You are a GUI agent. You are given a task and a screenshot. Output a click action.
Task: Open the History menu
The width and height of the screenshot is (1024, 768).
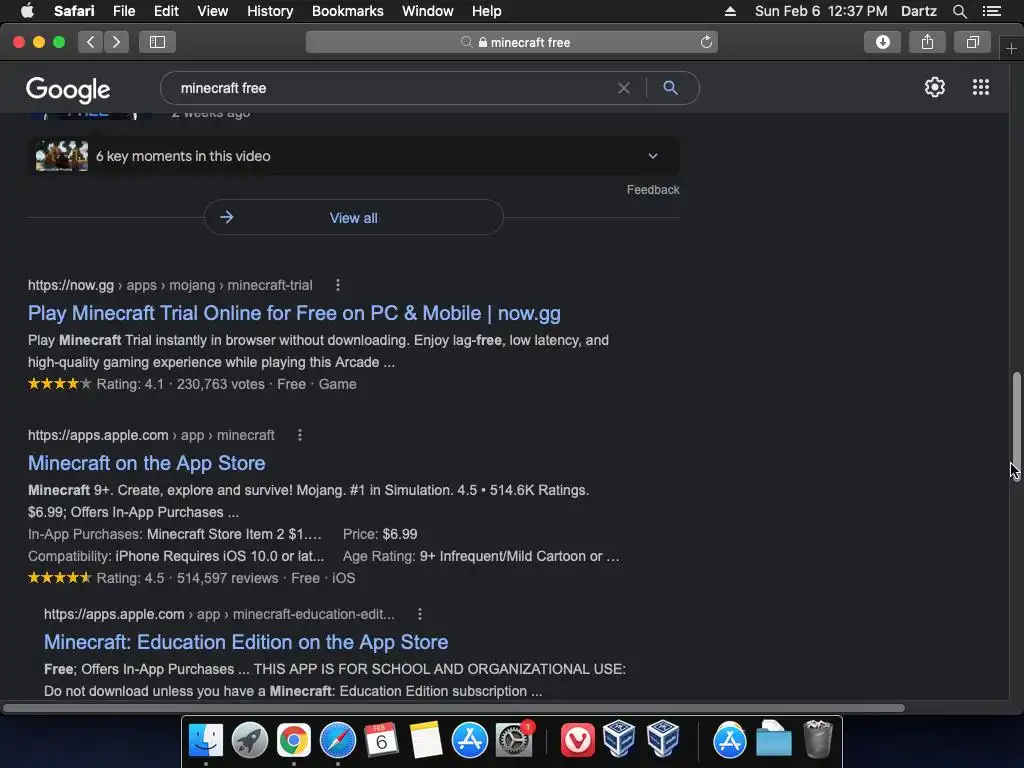pyautogui.click(x=270, y=11)
